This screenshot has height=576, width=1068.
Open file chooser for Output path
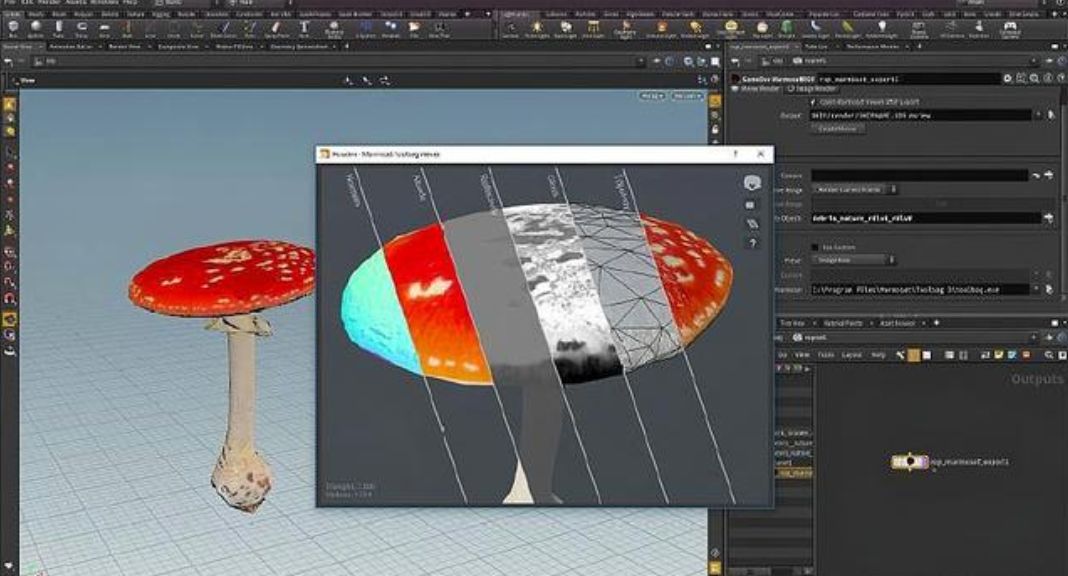tap(1052, 115)
